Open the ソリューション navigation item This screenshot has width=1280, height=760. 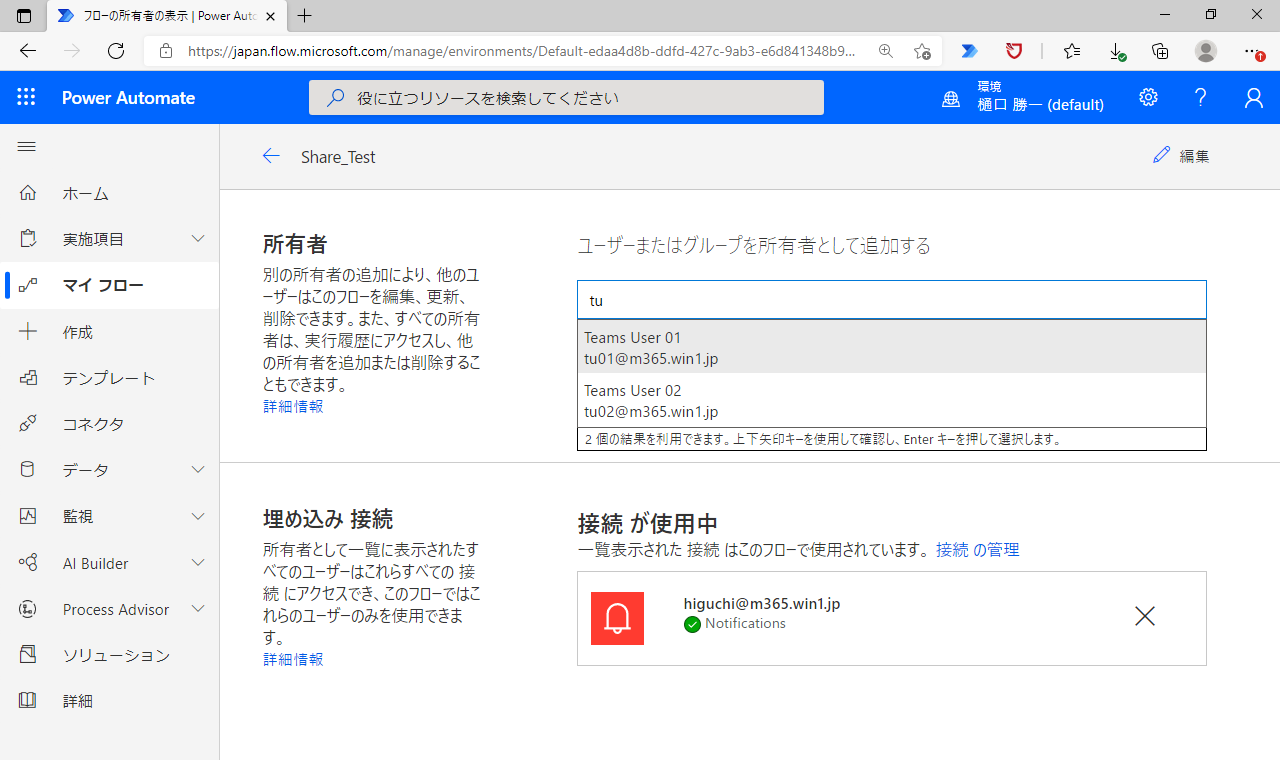coord(110,655)
